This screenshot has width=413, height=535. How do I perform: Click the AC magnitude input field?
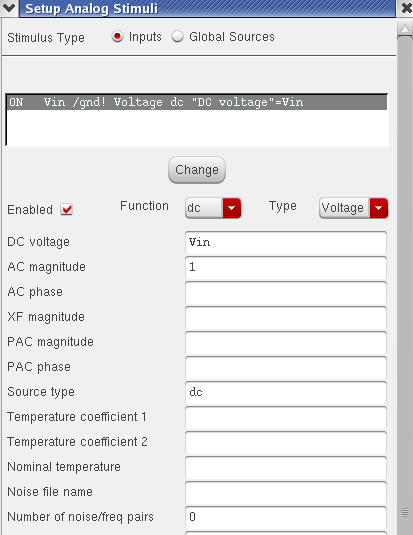coord(286,268)
